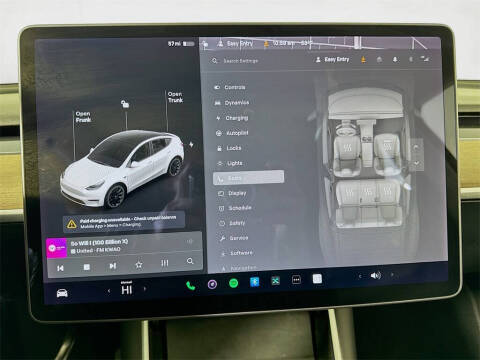Open the green Phone app
Image resolution: width=480 pixels, height=360 pixels.
(x=190, y=285)
